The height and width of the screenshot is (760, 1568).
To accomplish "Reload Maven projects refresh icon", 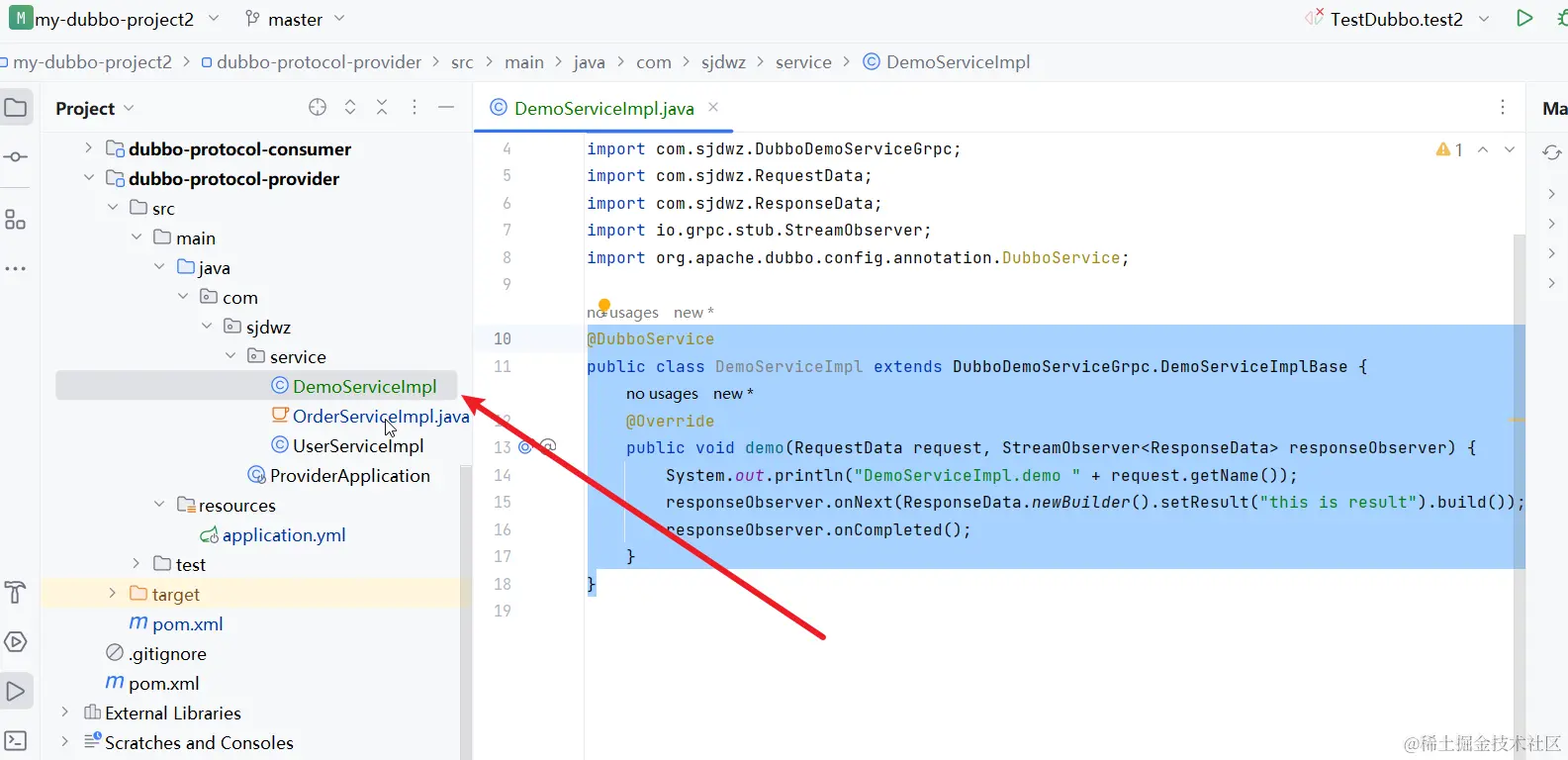I will pos(1552,152).
